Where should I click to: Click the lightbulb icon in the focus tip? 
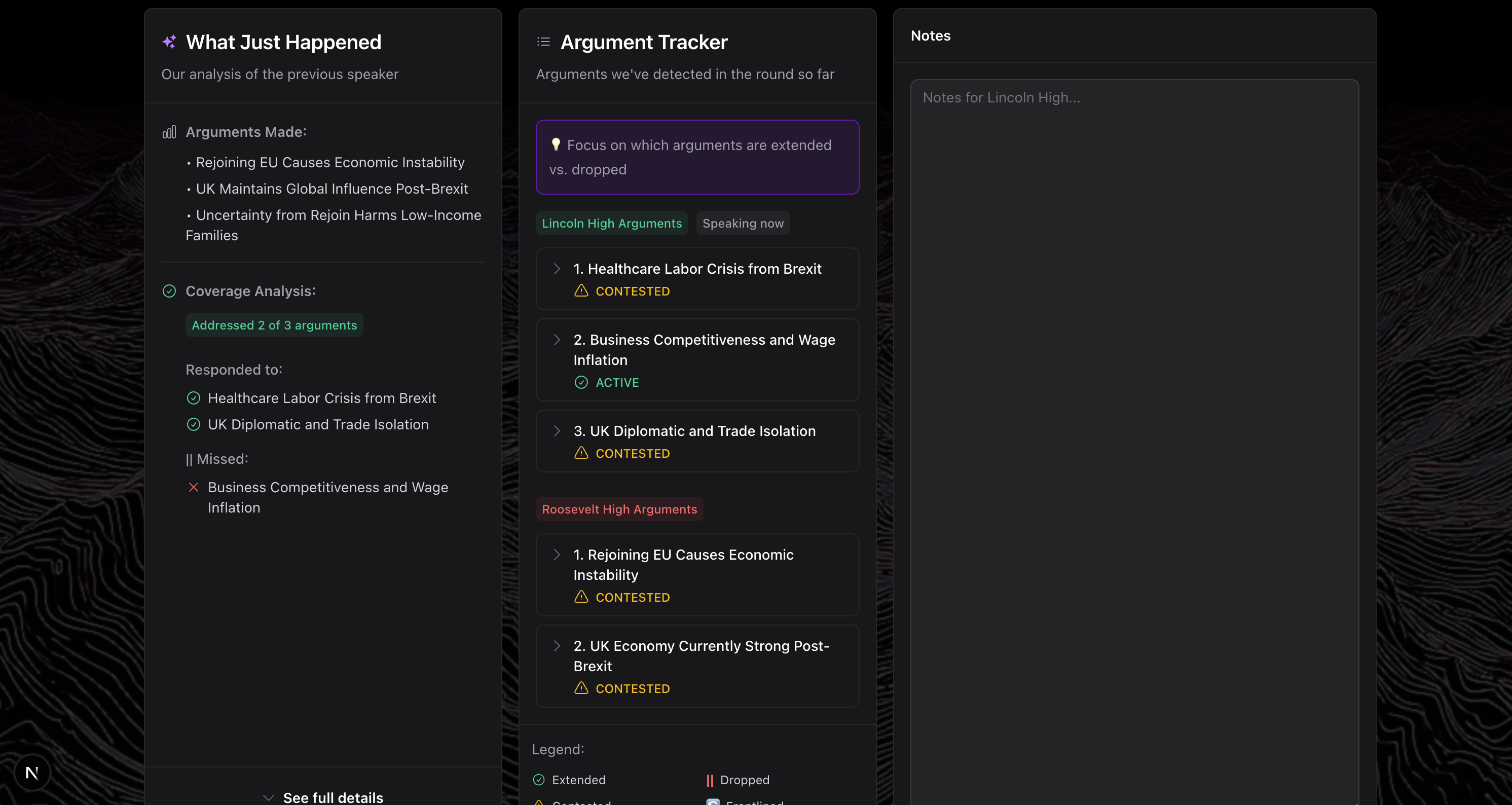(555, 144)
